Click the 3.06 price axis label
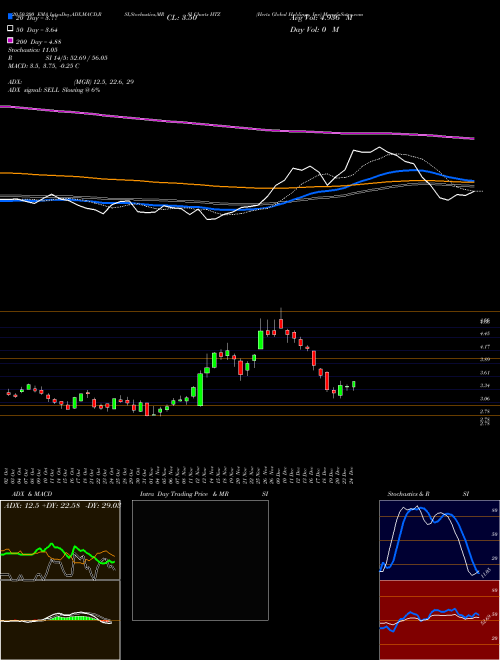 [485, 399]
